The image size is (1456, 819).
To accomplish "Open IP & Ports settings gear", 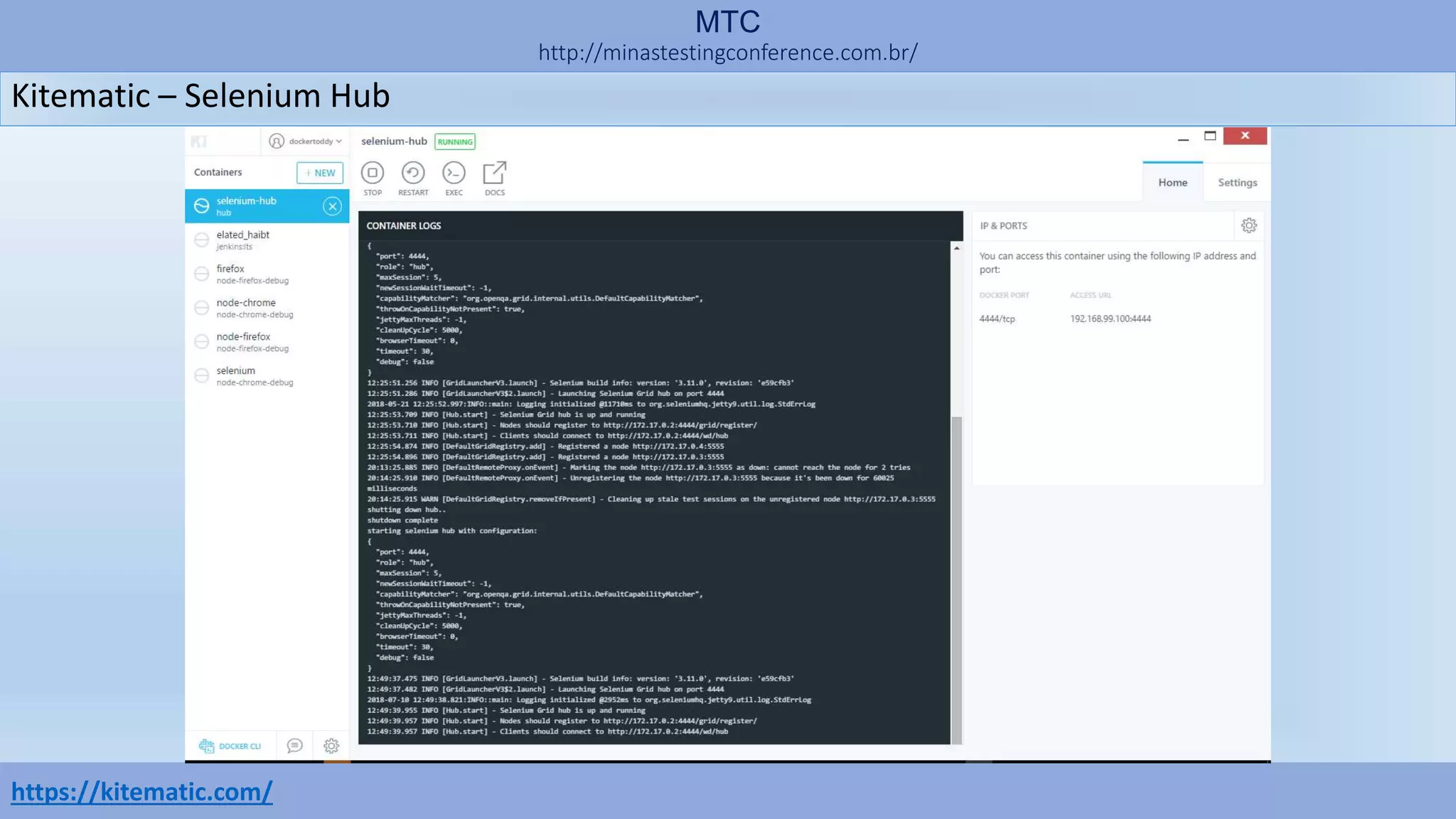I will [x=1249, y=225].
